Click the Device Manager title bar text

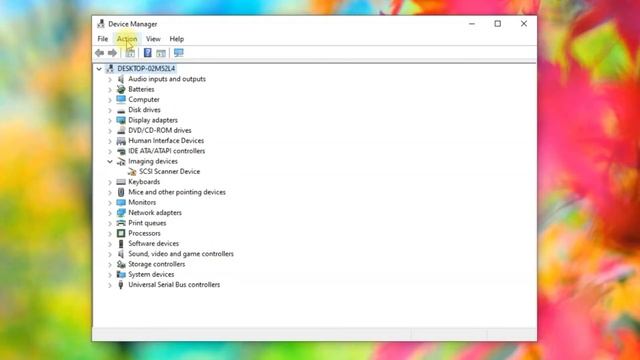coord(133,24)
